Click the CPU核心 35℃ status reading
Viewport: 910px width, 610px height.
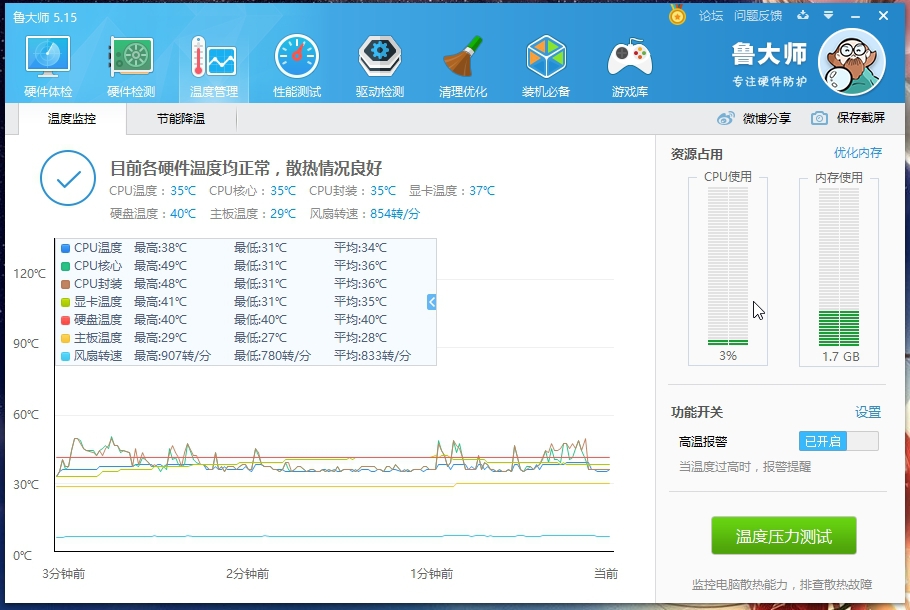point(252,191)
